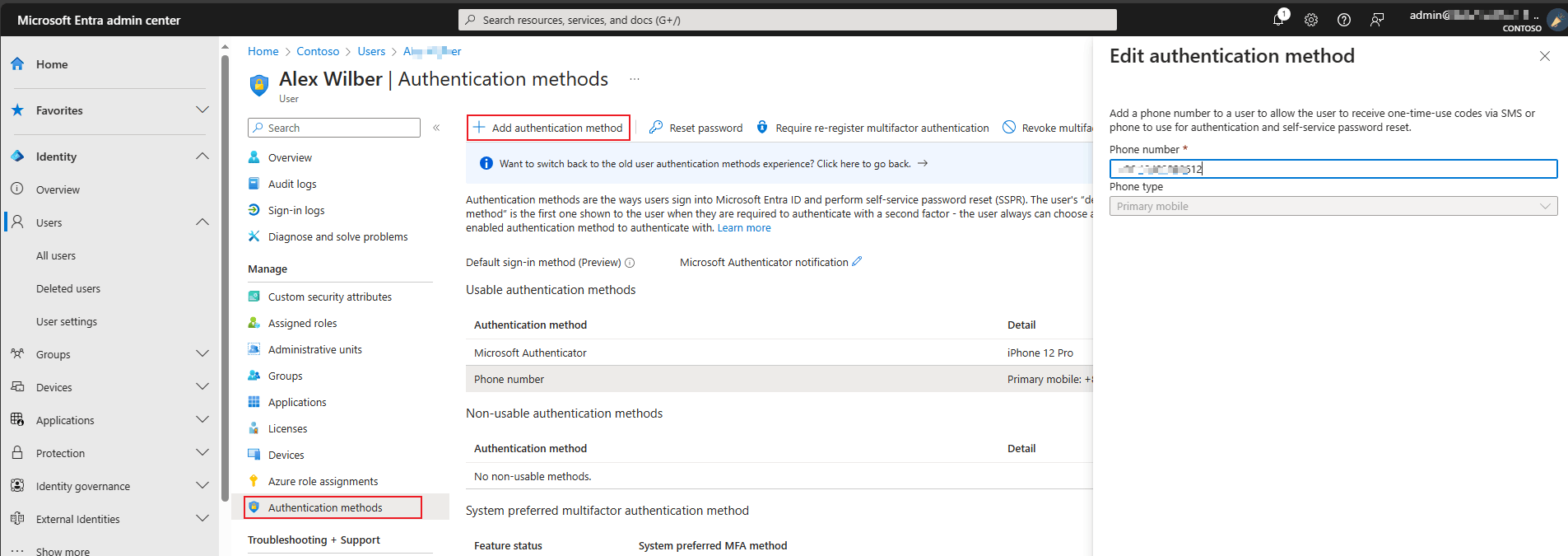1568x556 pixels.
Task: Go to Users breadcrumb link
Action: (371, 51)
